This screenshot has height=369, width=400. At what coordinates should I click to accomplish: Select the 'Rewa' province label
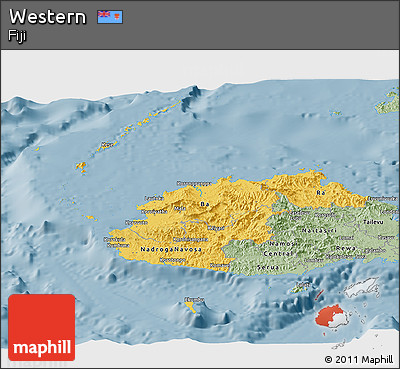point(346,248)
